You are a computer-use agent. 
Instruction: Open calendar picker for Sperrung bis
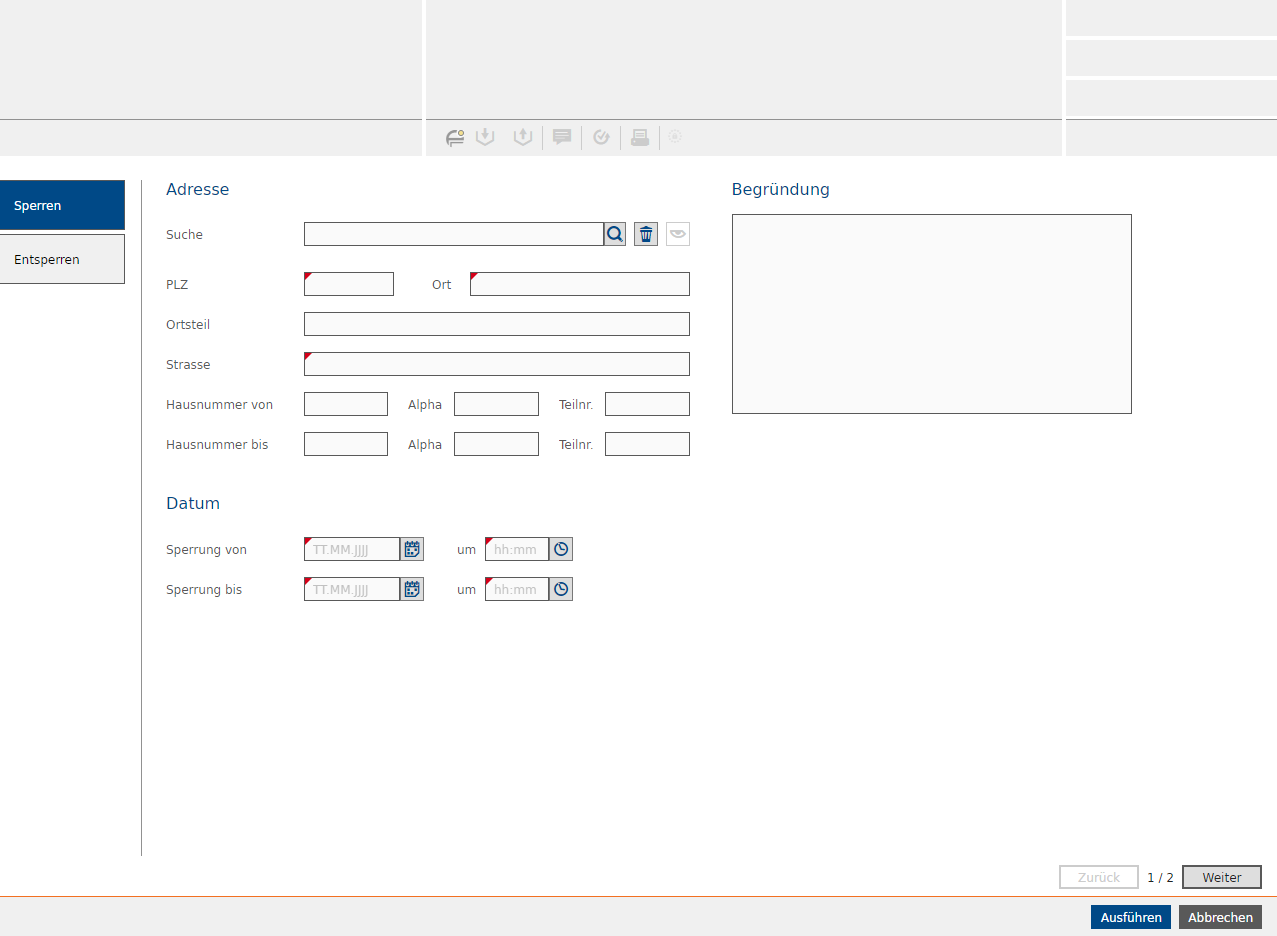(x=412, y=589)
